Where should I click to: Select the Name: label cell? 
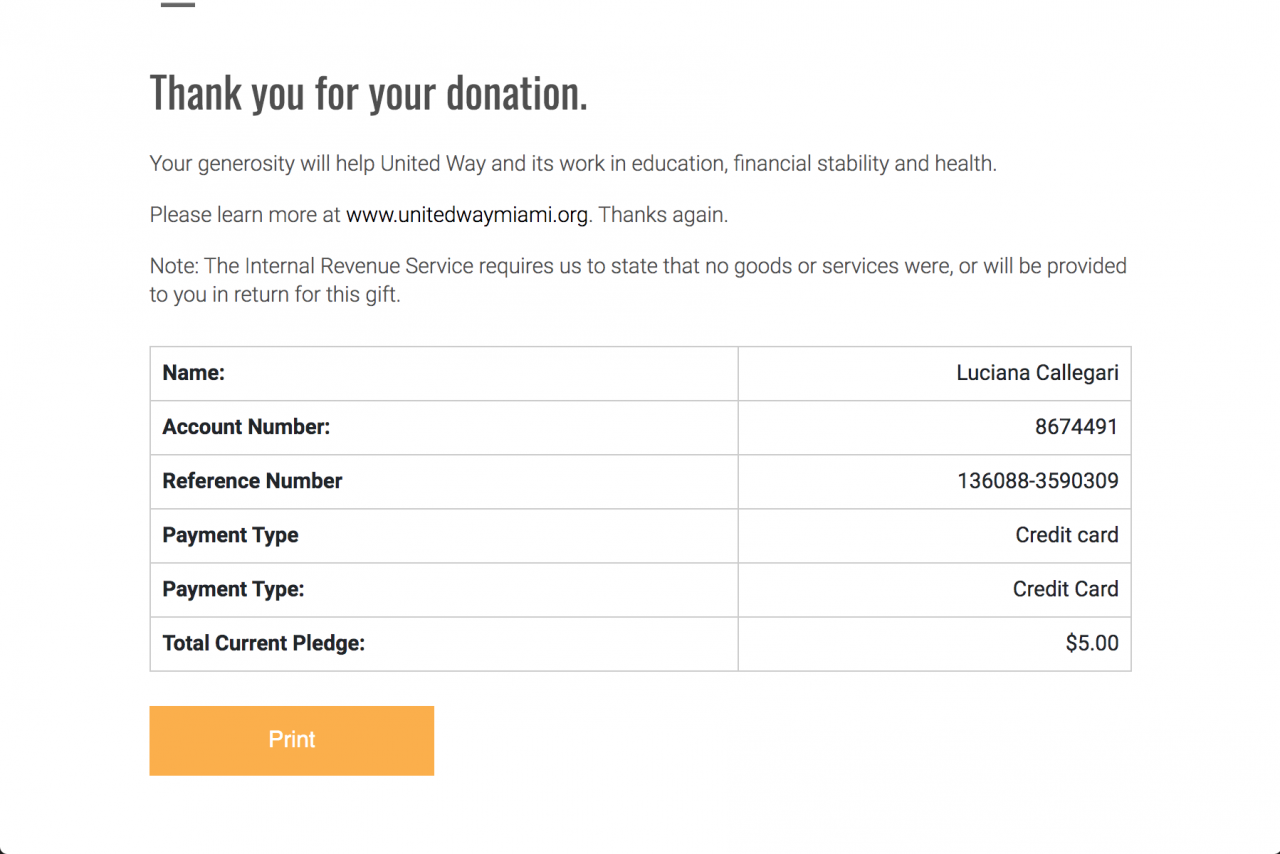(194, 373)
